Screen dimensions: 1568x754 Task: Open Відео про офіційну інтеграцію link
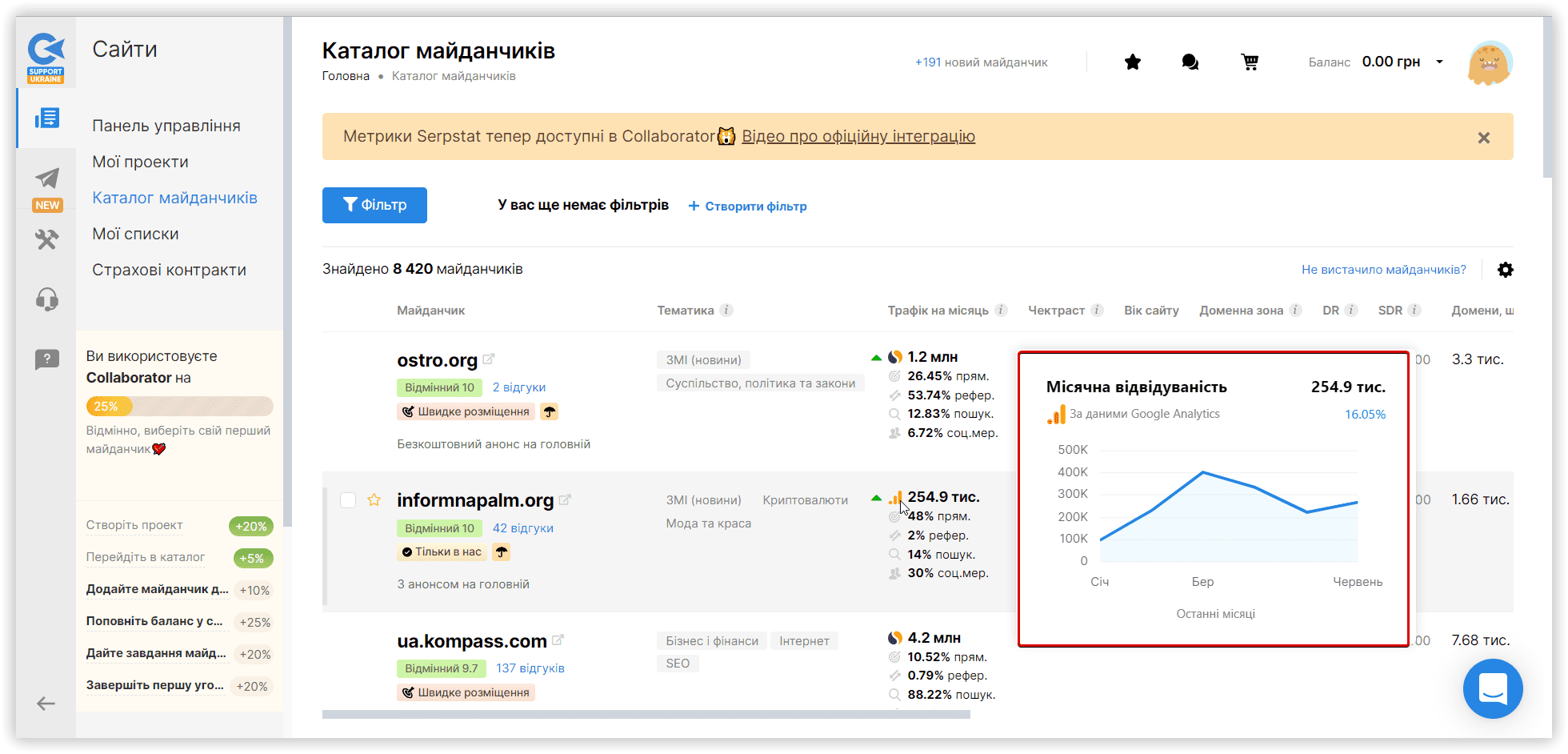tap(858, 136)
